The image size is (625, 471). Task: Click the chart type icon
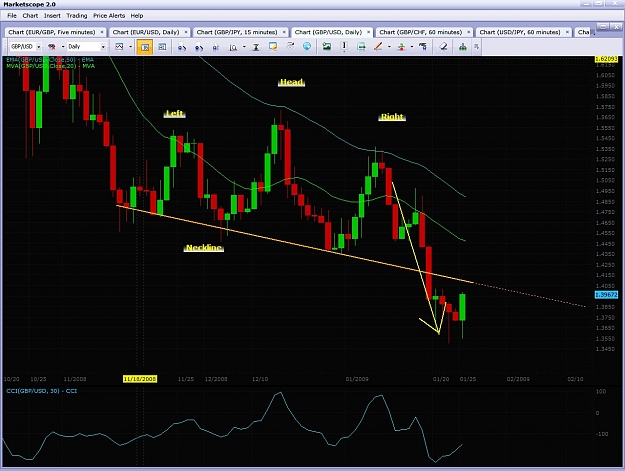pyautogui.click(x=119, y=47)
